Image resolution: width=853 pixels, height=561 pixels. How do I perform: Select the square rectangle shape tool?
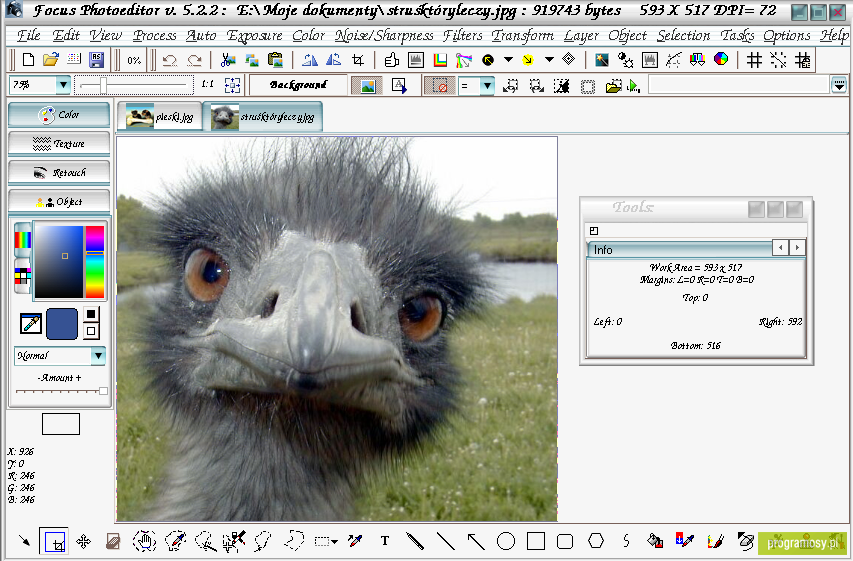[x=536, y=541]
